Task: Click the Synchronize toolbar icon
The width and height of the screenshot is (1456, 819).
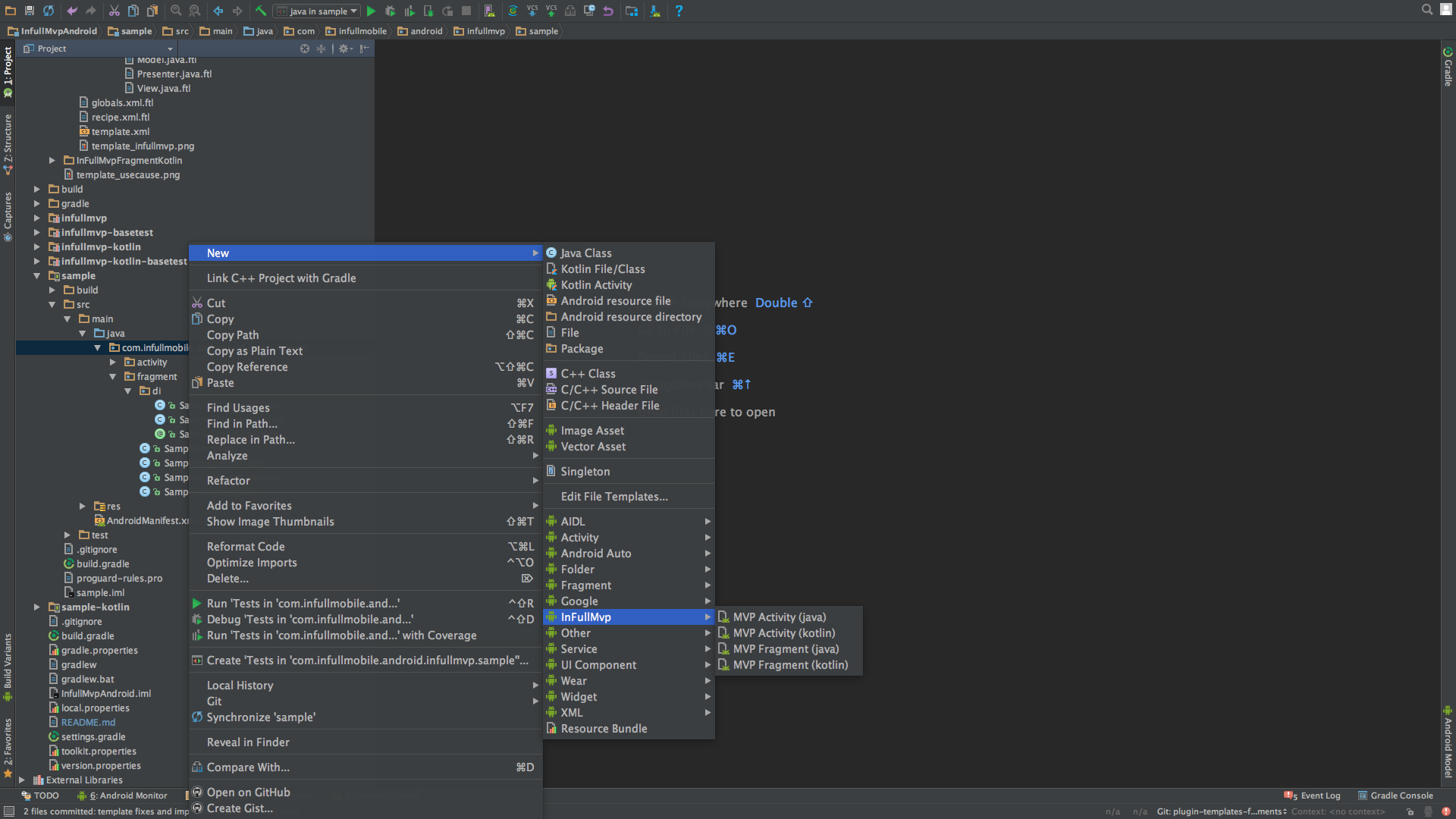Action: point(49,11)
